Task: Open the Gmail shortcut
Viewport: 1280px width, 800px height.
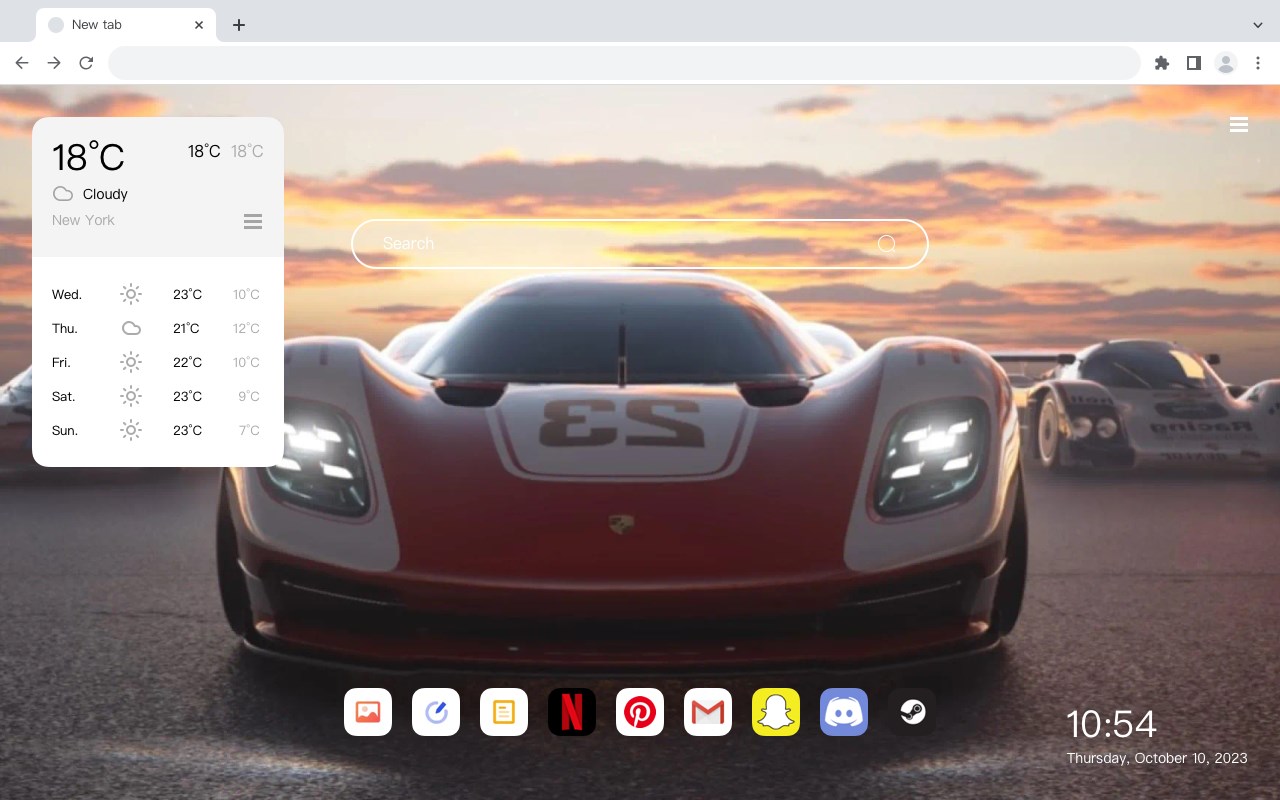Action: tap(708, 712)
